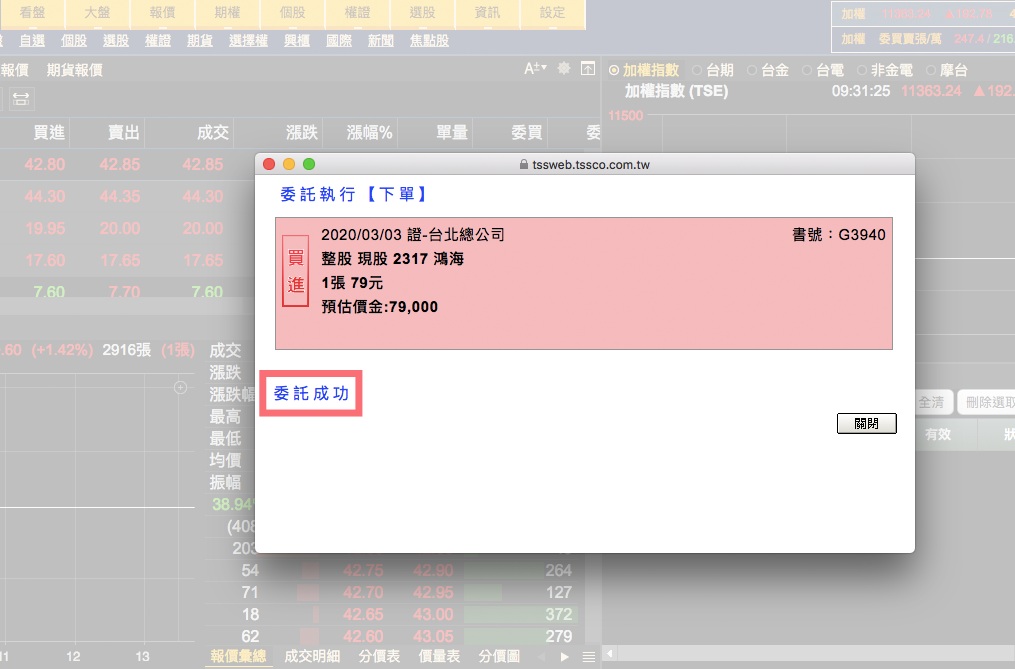Sort by the 委買 column header
Image resolution: width=1015 pixels, height=669 pixels.
[526, 133]
